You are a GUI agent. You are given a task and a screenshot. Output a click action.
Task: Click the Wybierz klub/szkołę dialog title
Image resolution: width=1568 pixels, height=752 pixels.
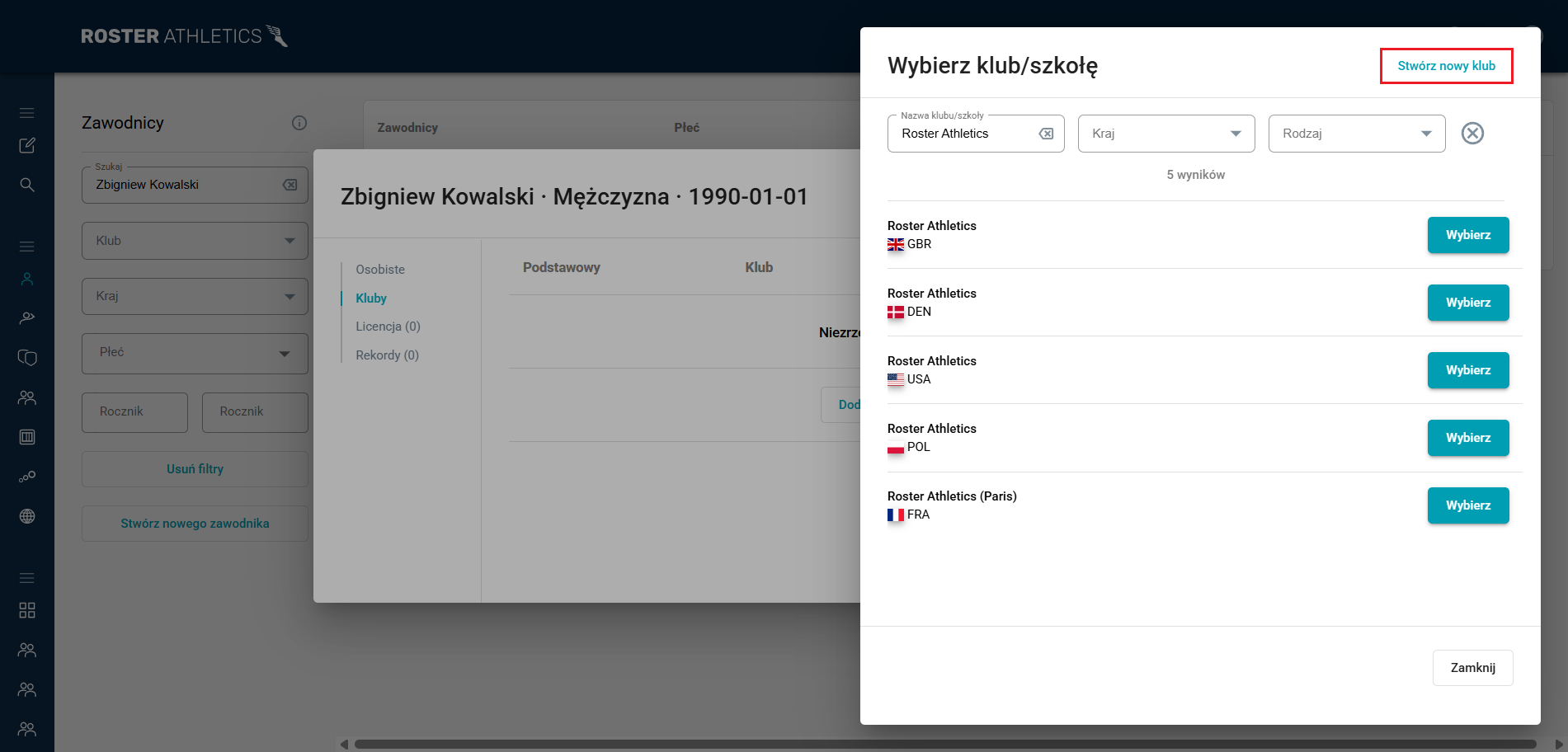pos(992,66)
